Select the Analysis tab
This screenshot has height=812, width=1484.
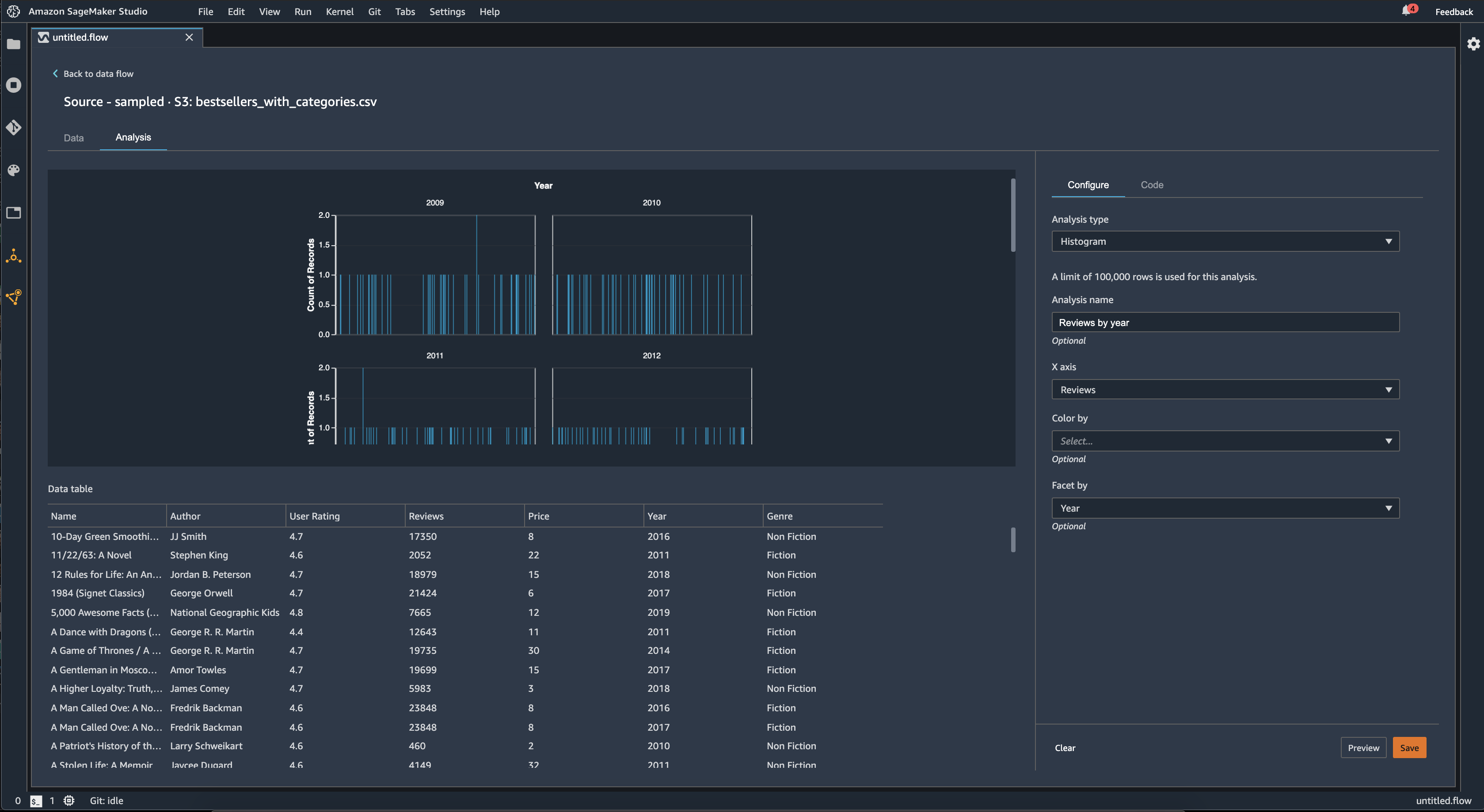coord(133,136)
